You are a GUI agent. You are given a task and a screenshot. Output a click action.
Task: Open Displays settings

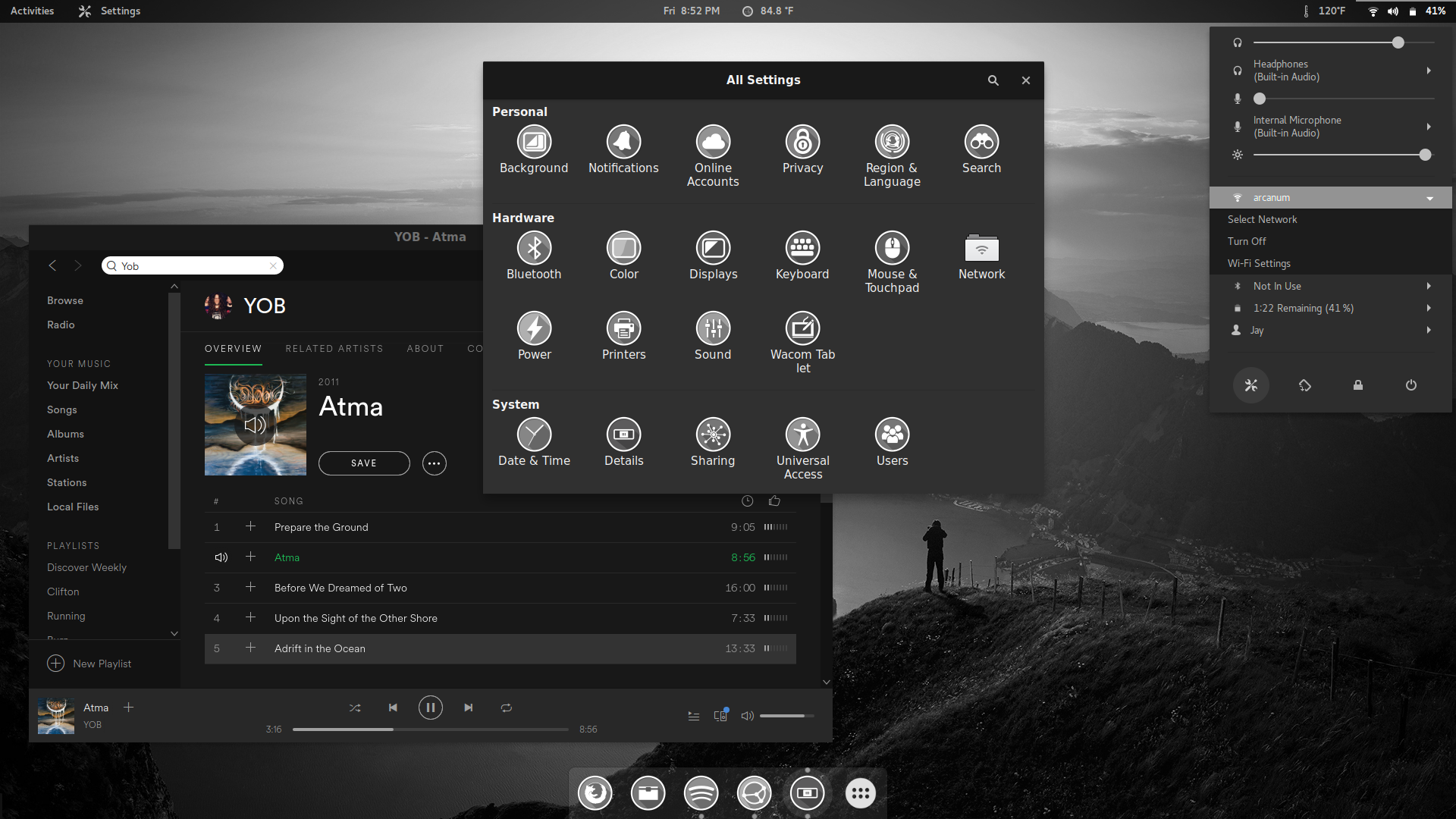[x=713, y=256]
